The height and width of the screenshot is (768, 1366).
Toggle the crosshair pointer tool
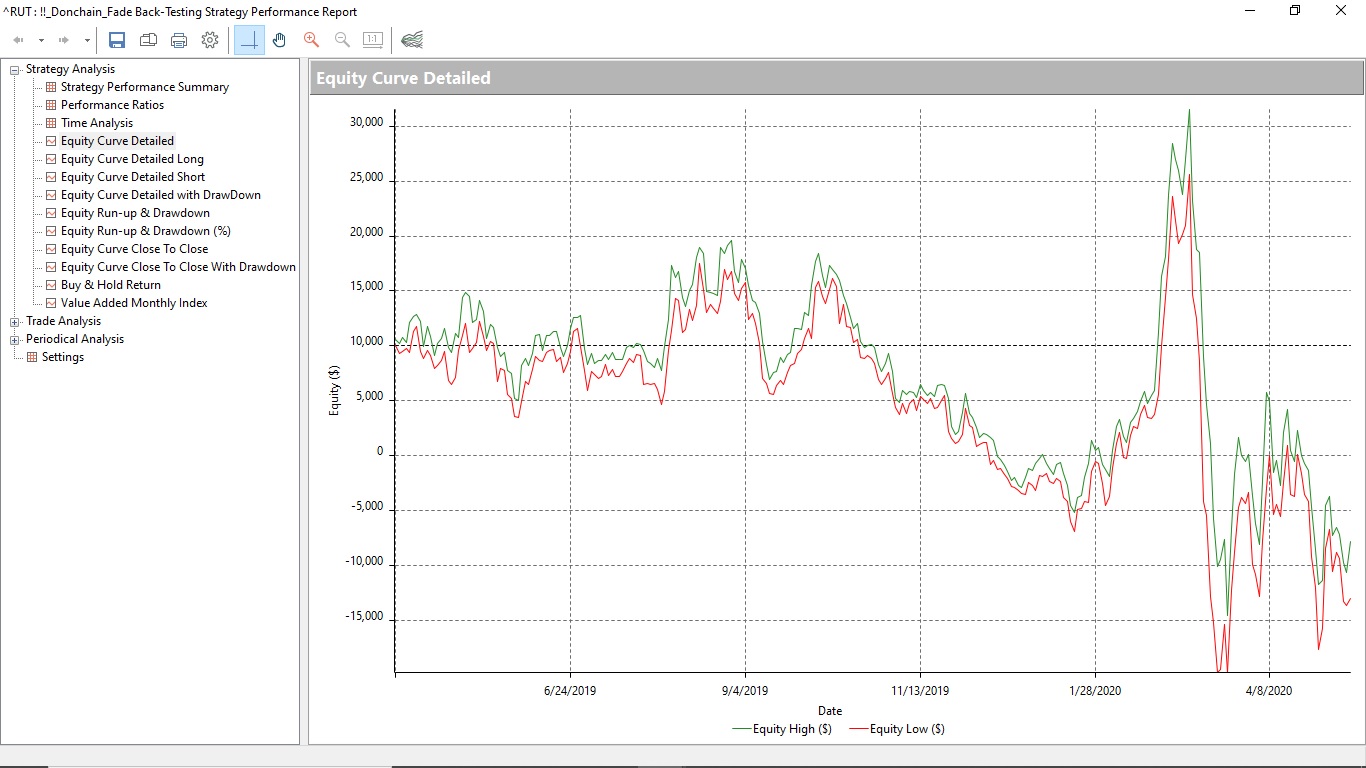point(250,40)
